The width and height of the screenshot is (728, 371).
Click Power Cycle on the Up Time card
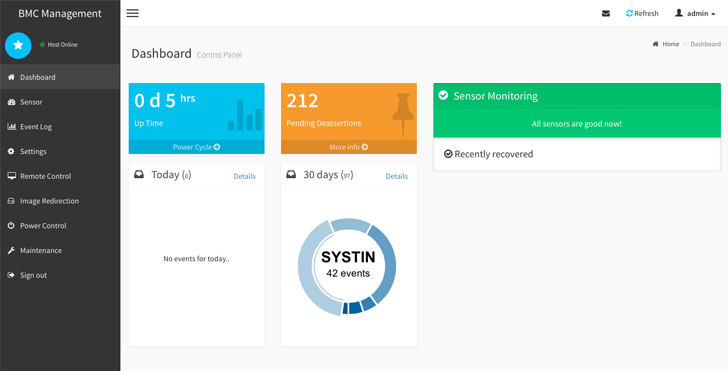[x=196, y=147]
